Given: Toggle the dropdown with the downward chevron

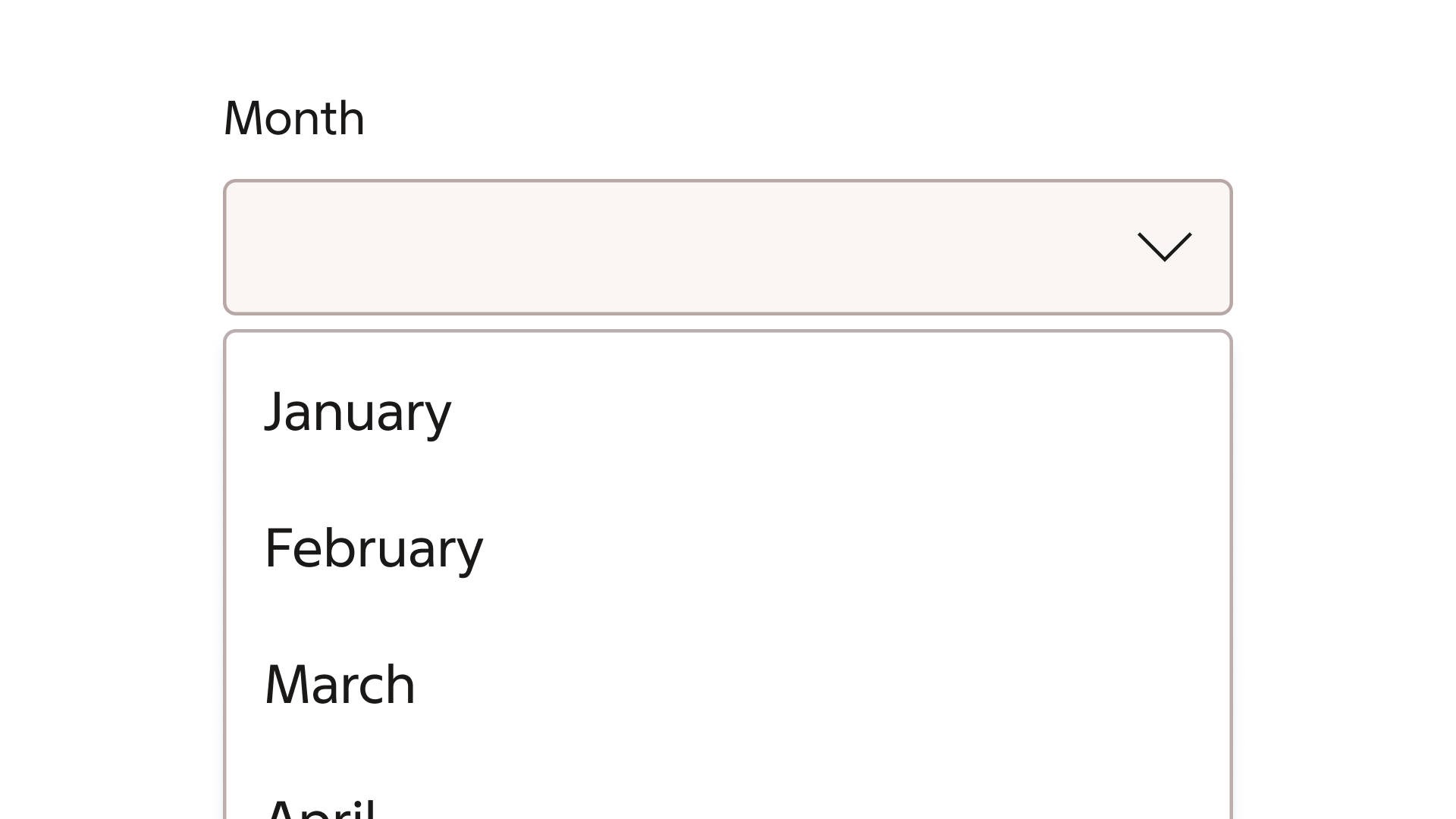Looking at the screenshot, I should (1165, 247).
